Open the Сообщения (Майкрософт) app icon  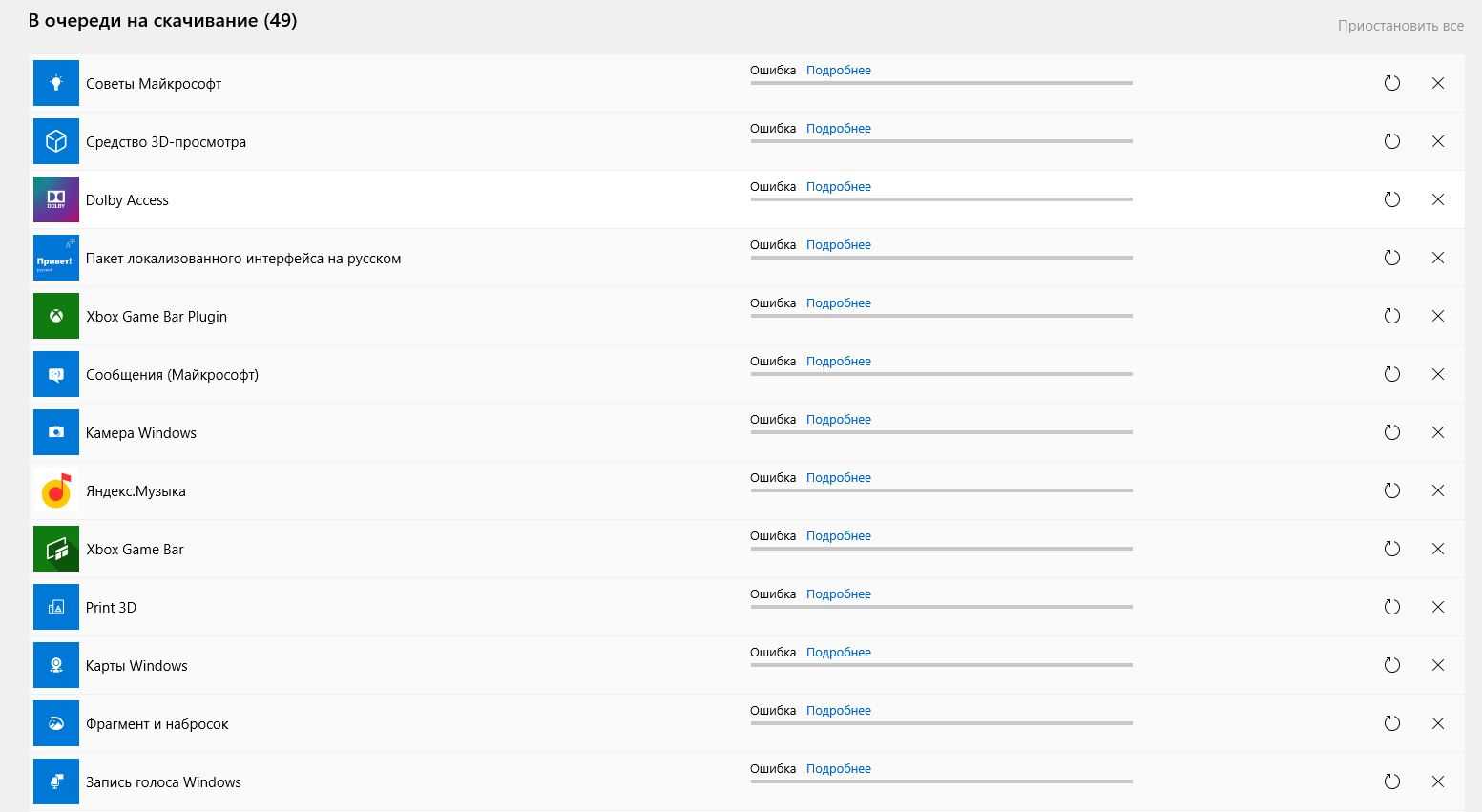pos(56,374)
